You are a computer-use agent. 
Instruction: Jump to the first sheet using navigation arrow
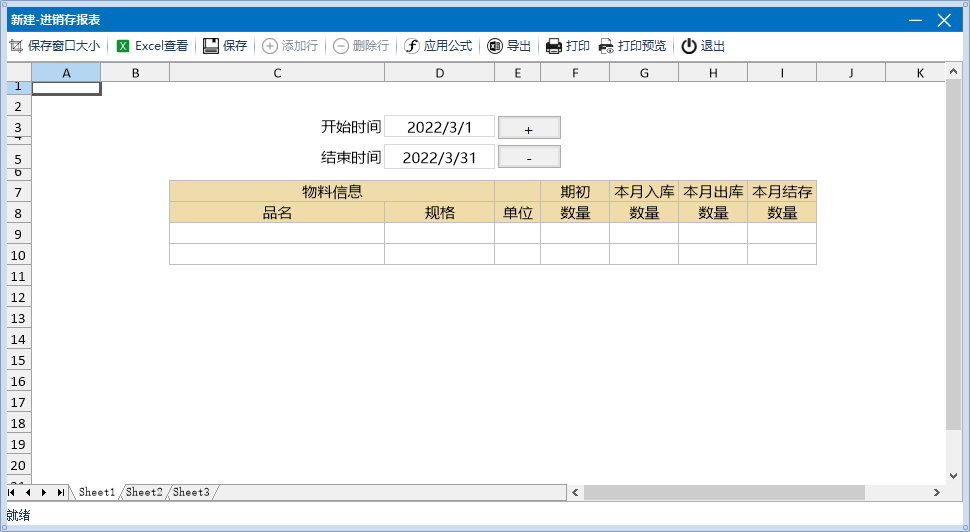pos(12,492)
